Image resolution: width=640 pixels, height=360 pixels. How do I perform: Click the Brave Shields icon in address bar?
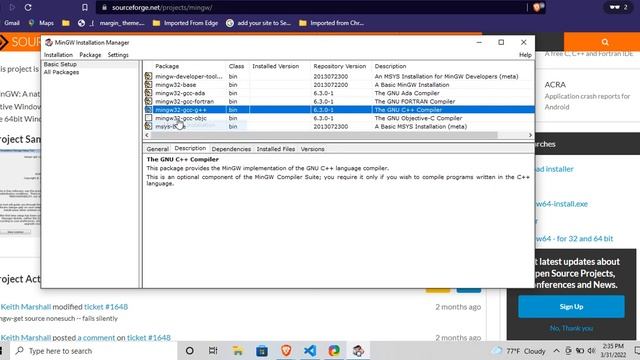pos(537,7)
